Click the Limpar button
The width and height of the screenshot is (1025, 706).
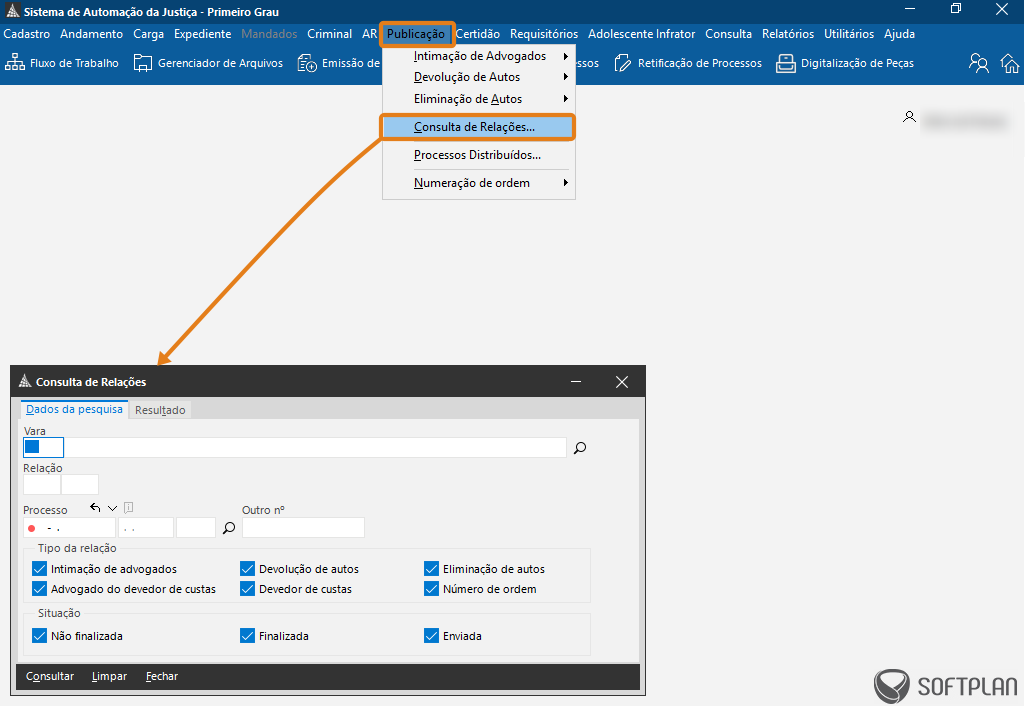pyautogui.click(x=109, y=677)
